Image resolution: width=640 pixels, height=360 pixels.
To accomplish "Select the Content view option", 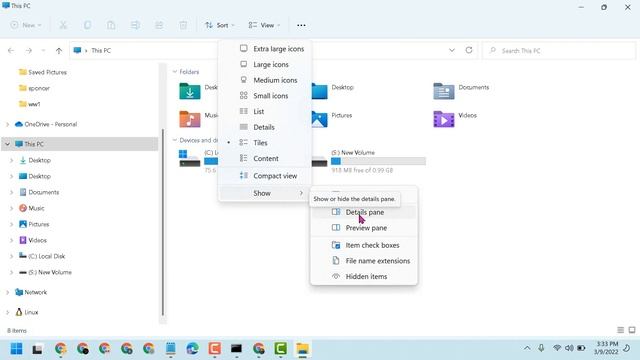I will pyautogui.click(x=265, y=158).
